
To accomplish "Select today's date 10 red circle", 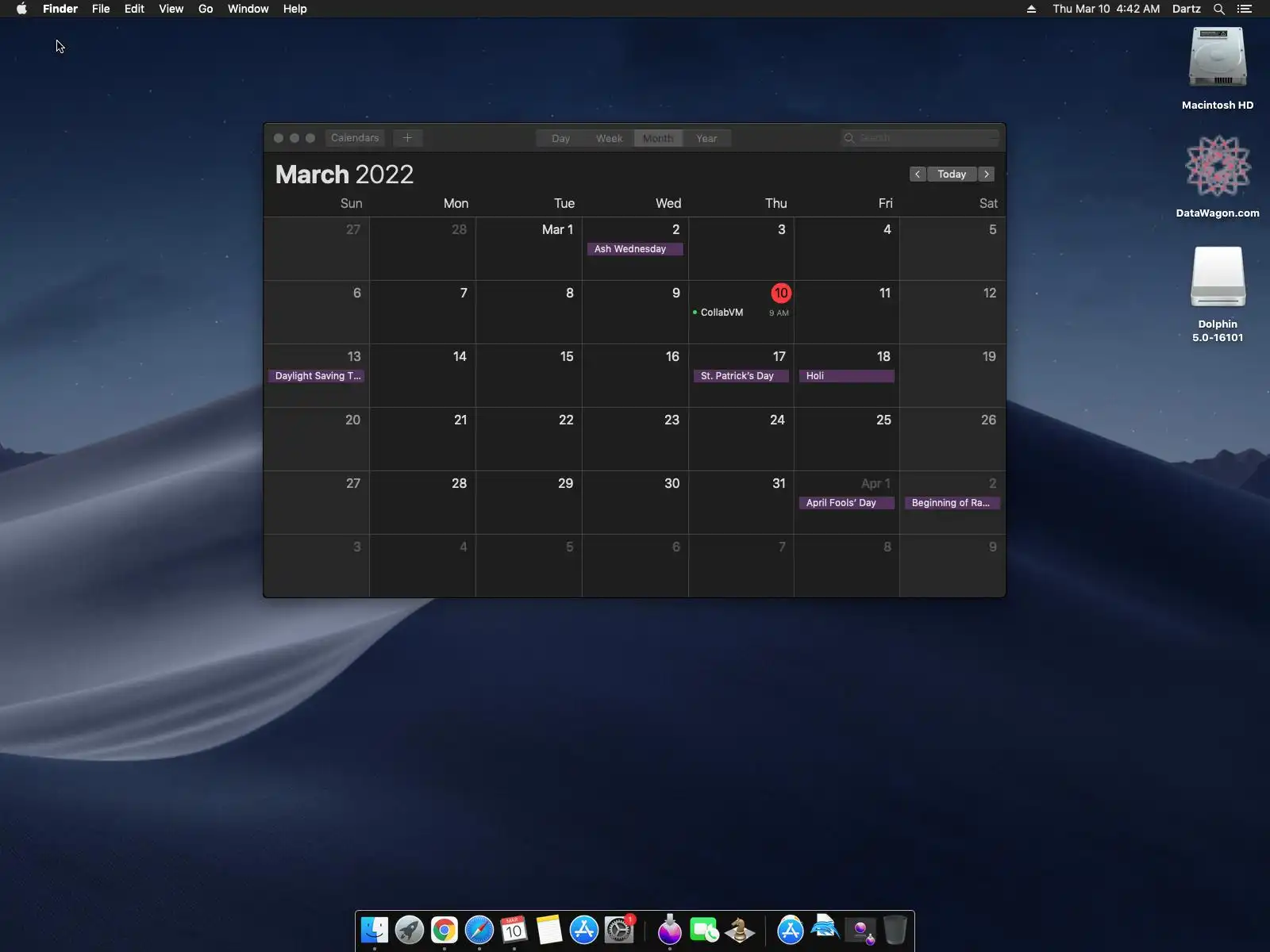I will 781,293.
